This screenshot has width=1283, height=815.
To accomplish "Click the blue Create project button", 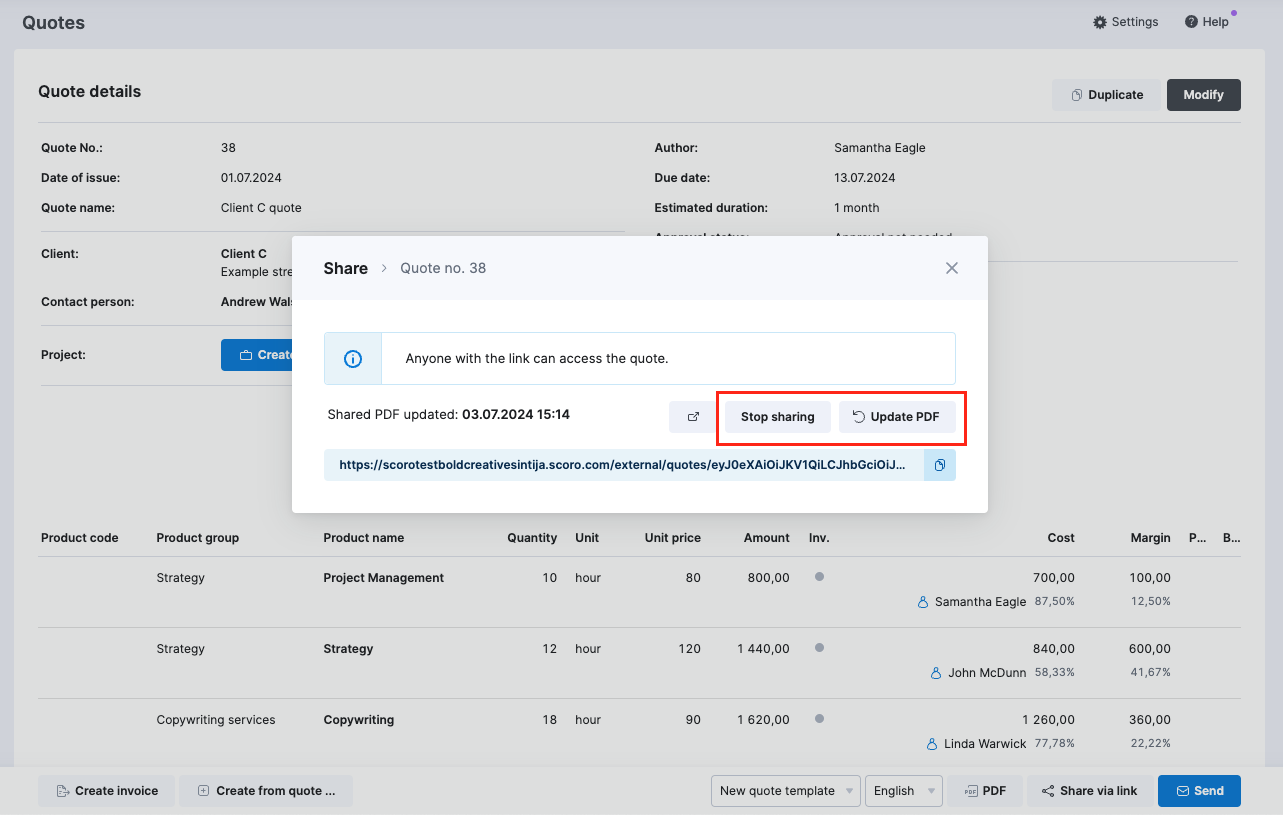I will coord(257,355).
